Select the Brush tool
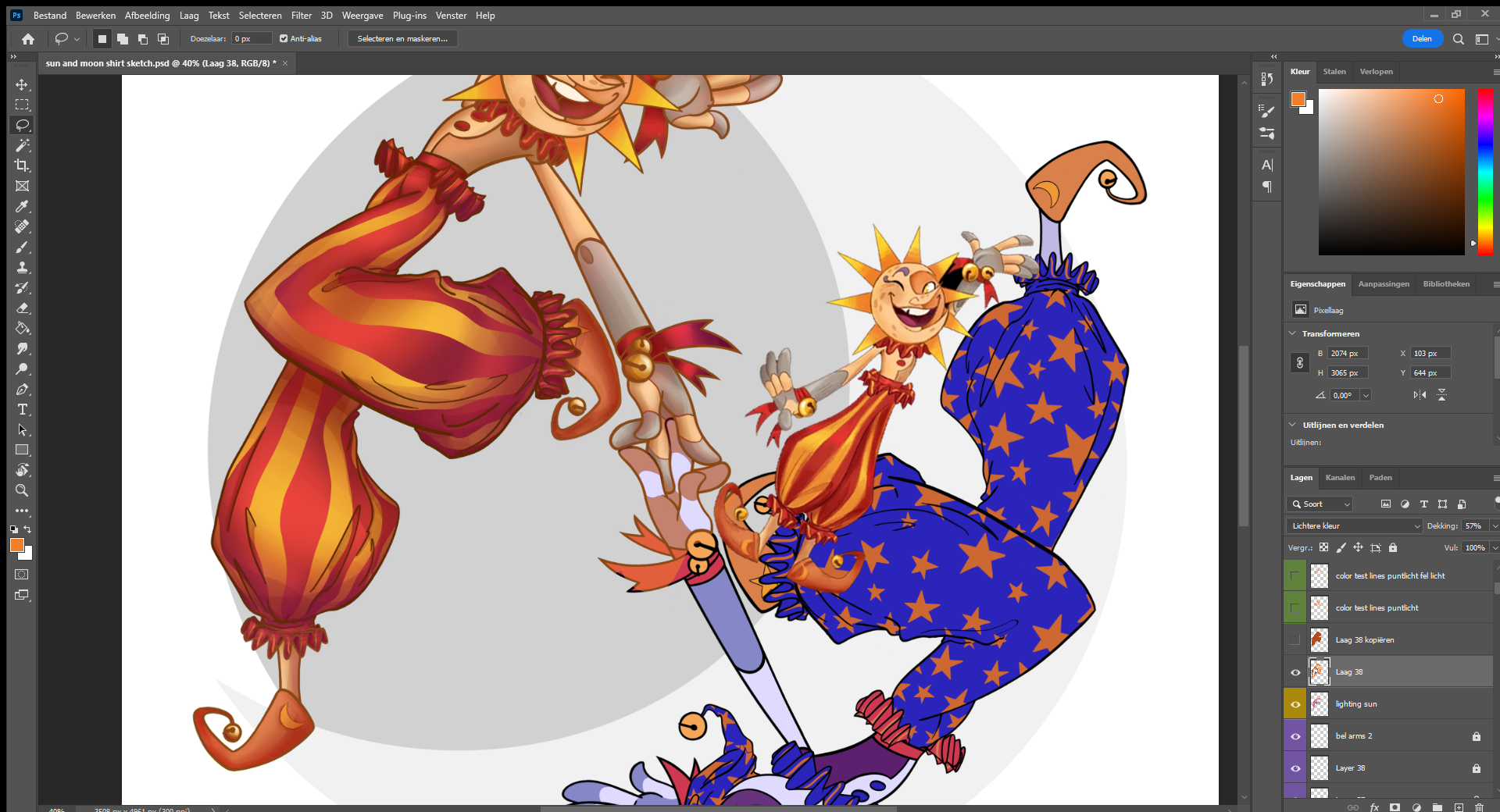The height and width of the screenshot is (812, 1500). 22,247
